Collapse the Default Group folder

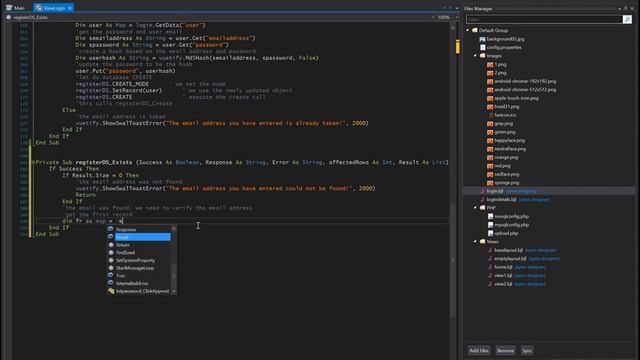pos(468,30)
